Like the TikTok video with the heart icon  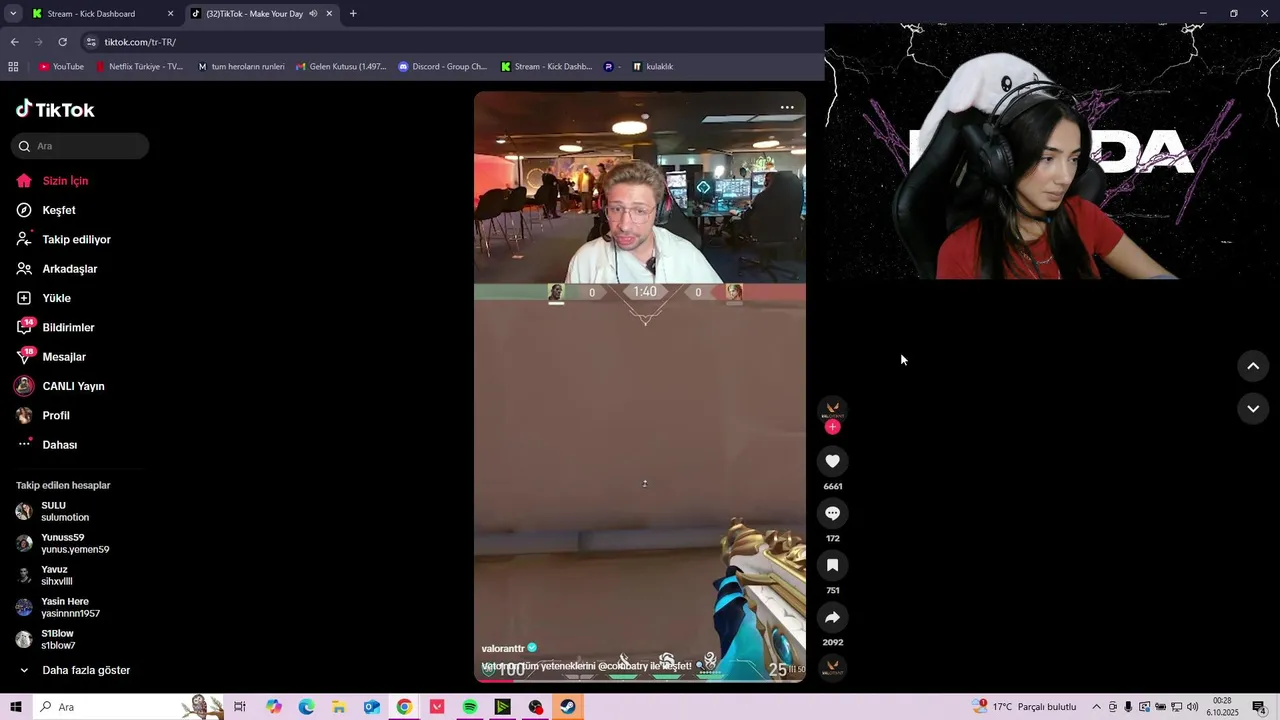[x=832, y=461]
